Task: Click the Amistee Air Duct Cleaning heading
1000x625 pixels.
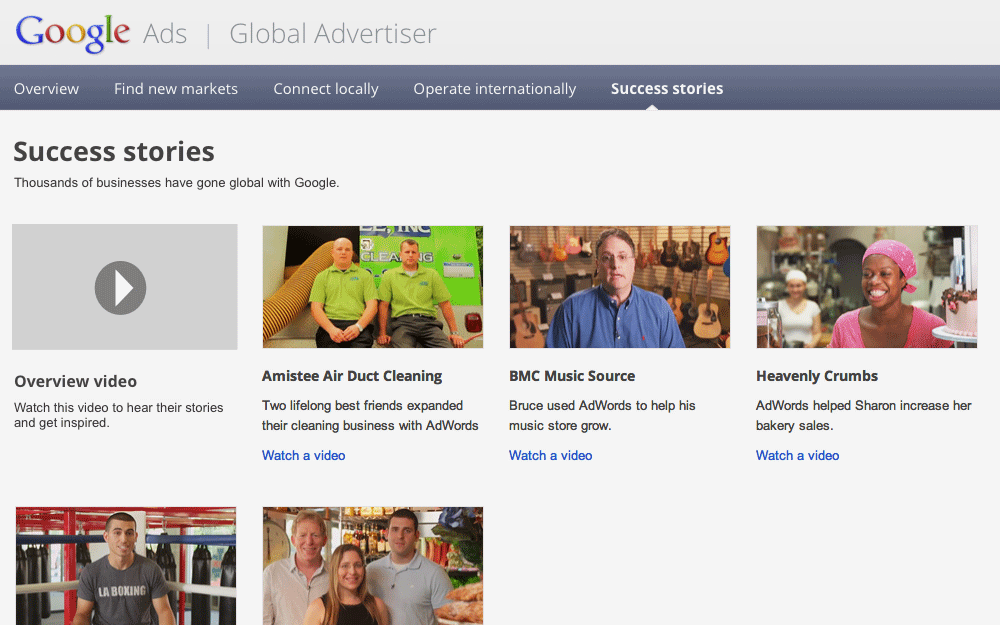Action: coord(352,375)
